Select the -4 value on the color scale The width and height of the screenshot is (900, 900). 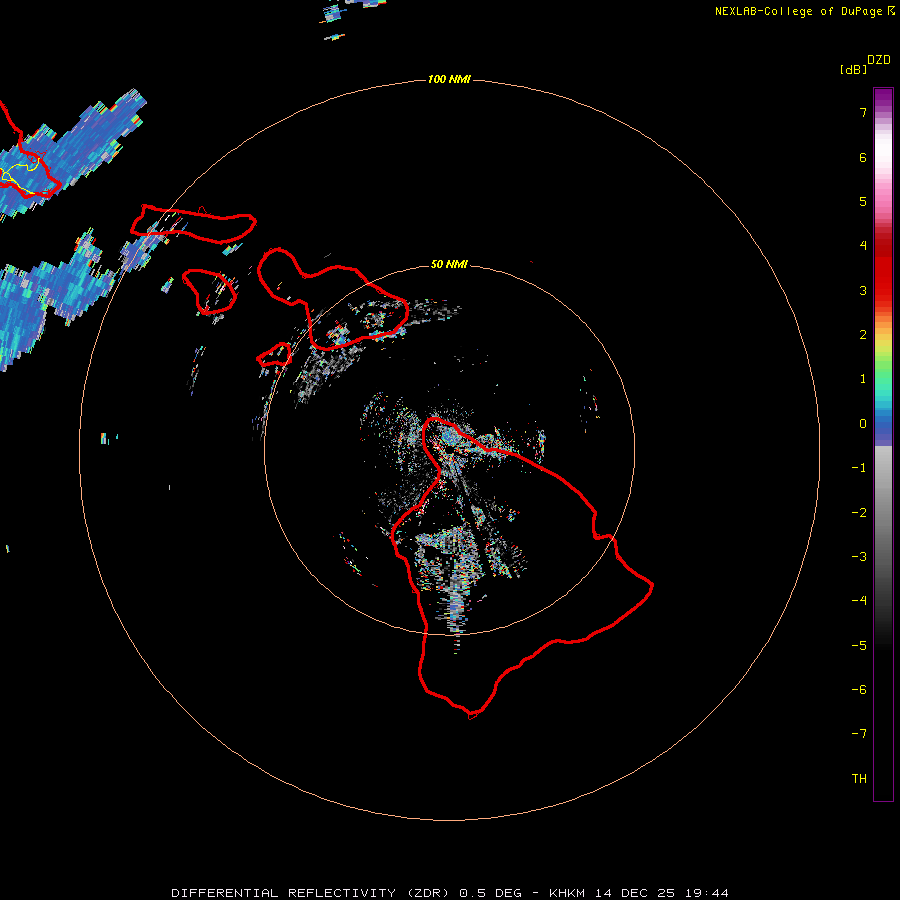tap(859, 601)
